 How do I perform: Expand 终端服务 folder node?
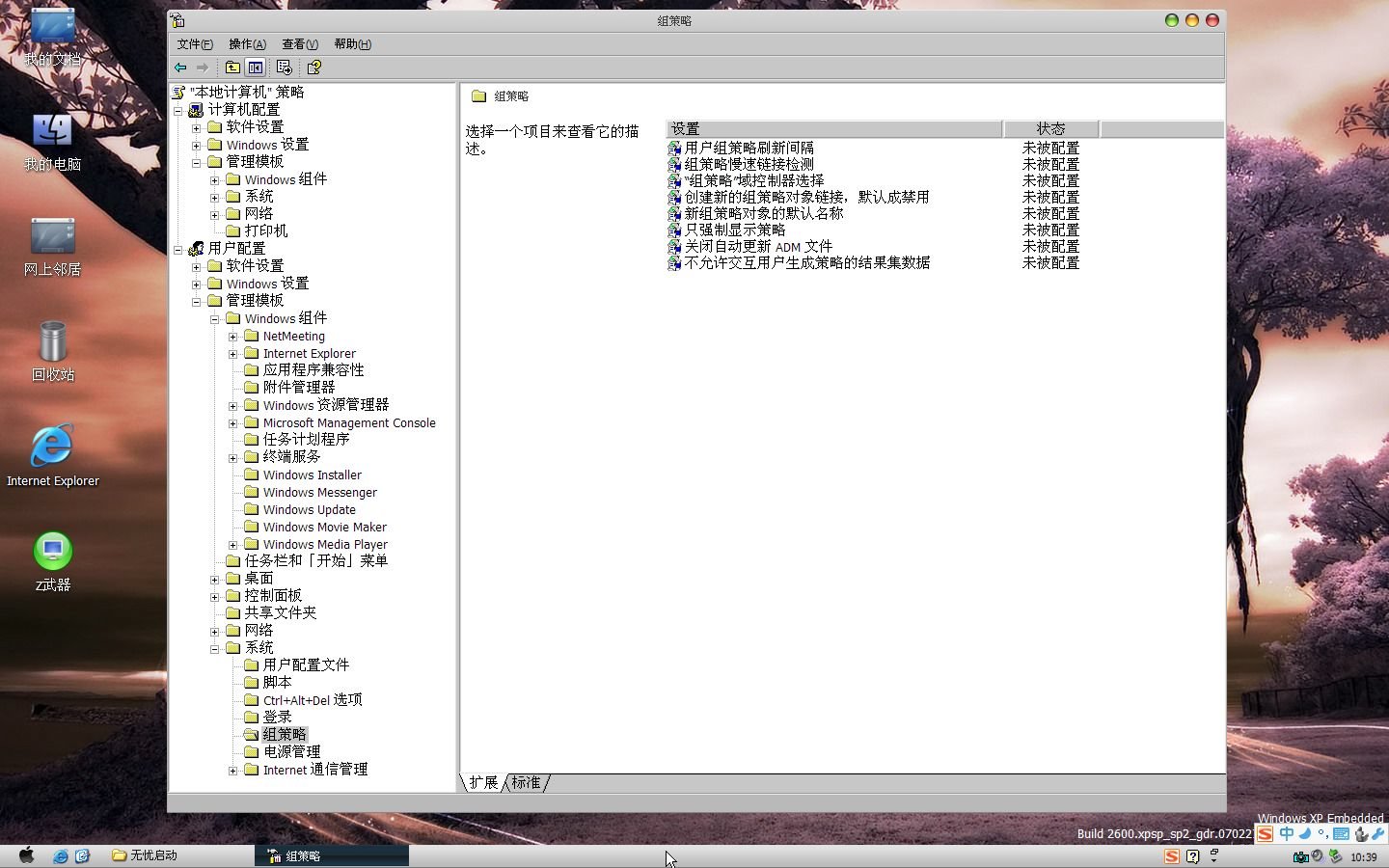pyautogui.click(x=233, y=458)
